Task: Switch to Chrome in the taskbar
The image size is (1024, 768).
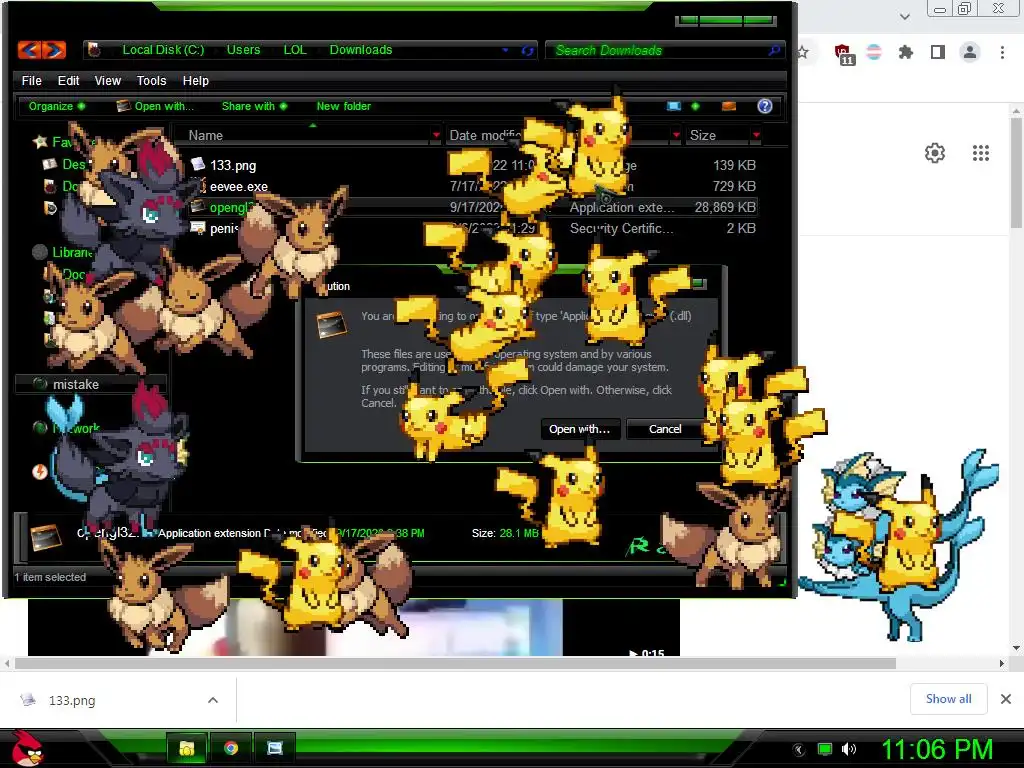Action: click(x=231, y=748)
